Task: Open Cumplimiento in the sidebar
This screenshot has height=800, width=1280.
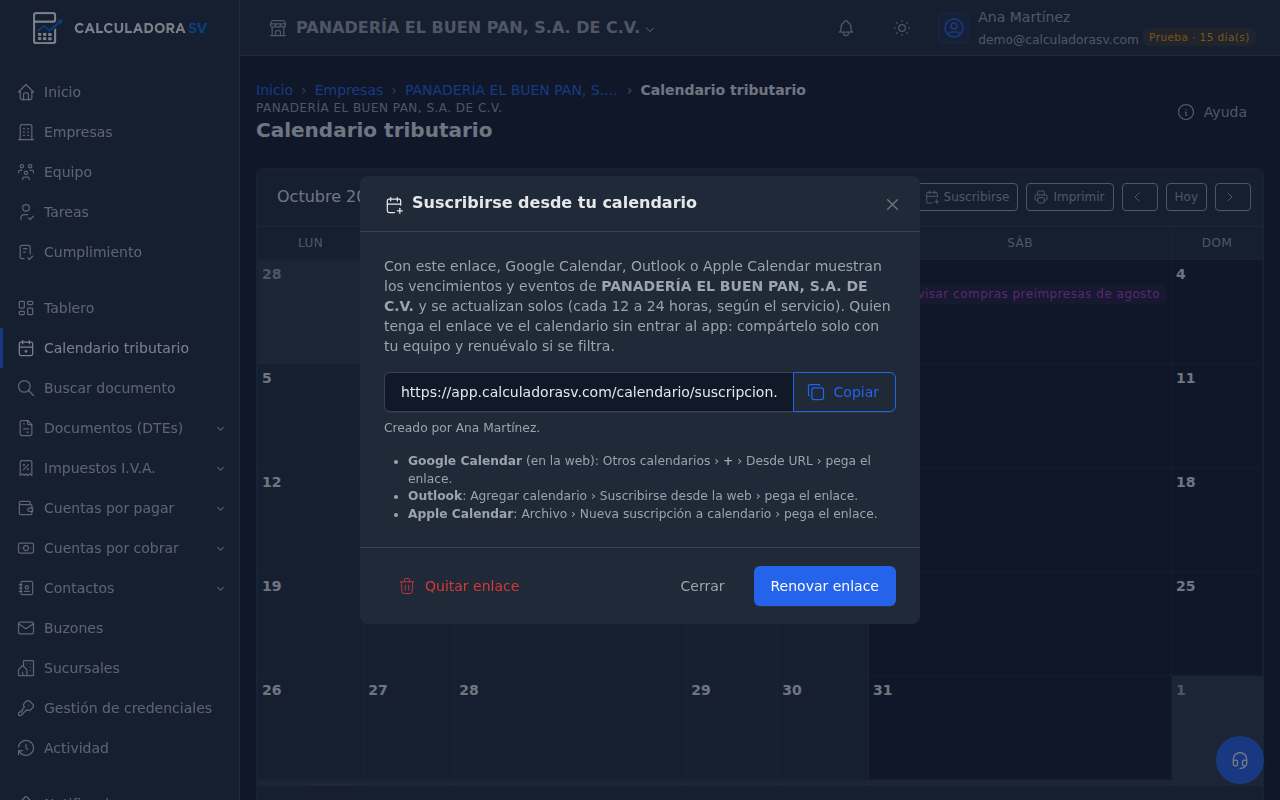Action: point(120,252)
